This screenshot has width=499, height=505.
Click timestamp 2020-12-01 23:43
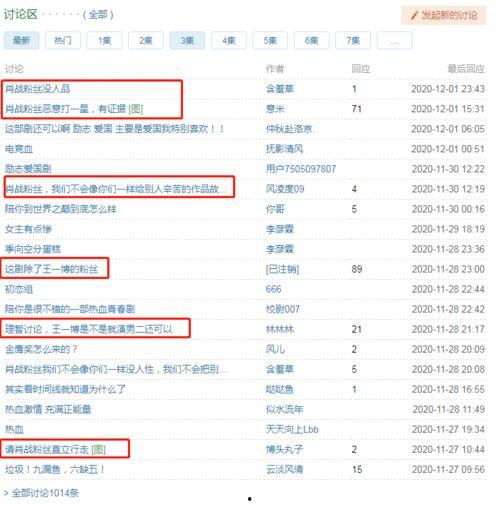point(448,89)
